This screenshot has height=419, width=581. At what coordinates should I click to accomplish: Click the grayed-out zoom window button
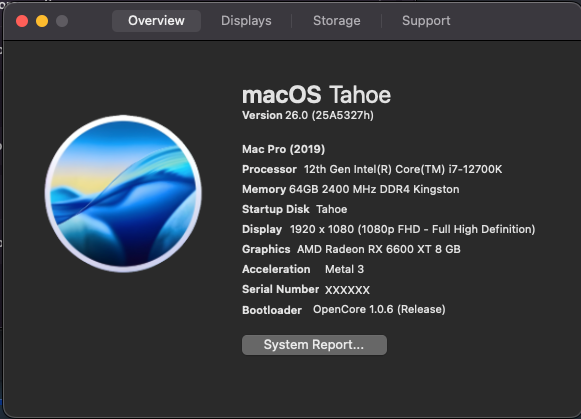coord(62,21)
